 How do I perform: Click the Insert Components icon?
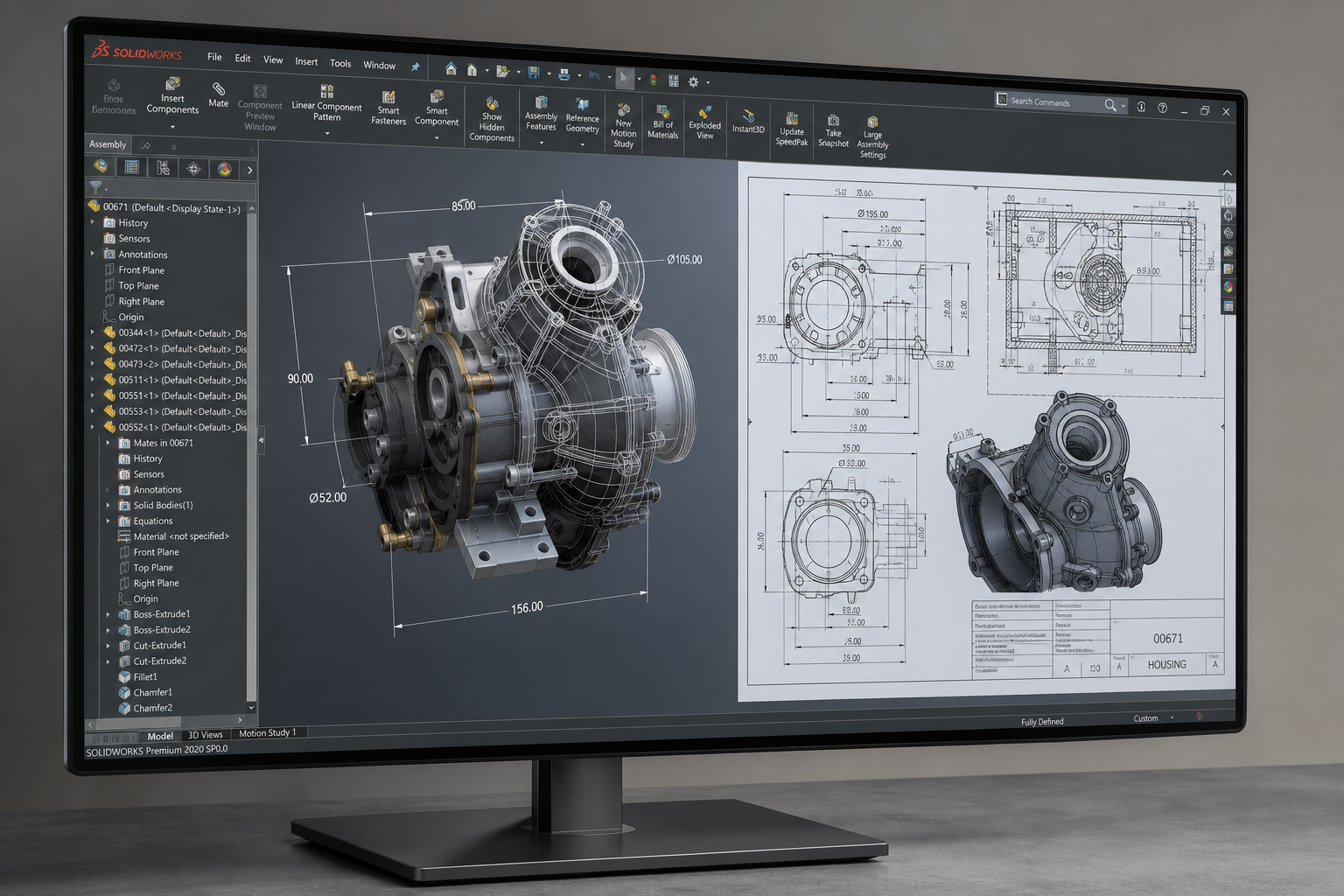(172, 84)
